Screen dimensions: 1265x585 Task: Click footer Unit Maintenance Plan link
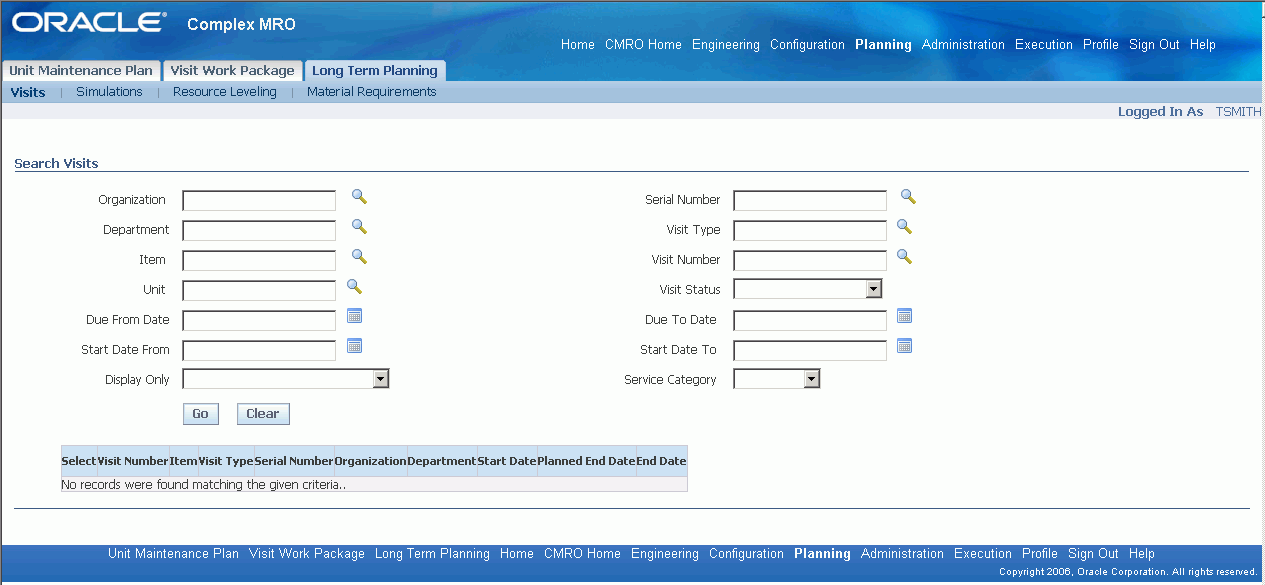[x=173, y=554]
